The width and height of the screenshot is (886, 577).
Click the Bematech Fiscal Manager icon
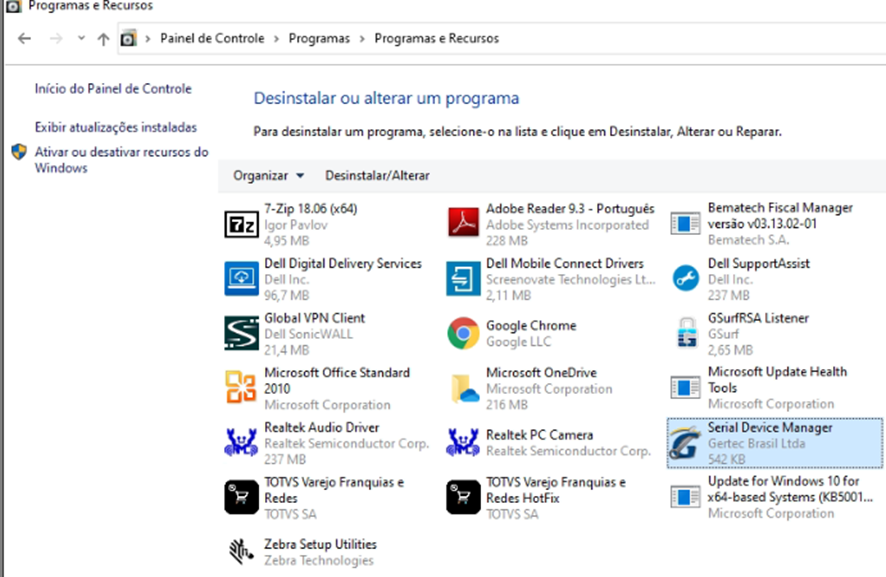pyautogui.click(x=685, y=224)
